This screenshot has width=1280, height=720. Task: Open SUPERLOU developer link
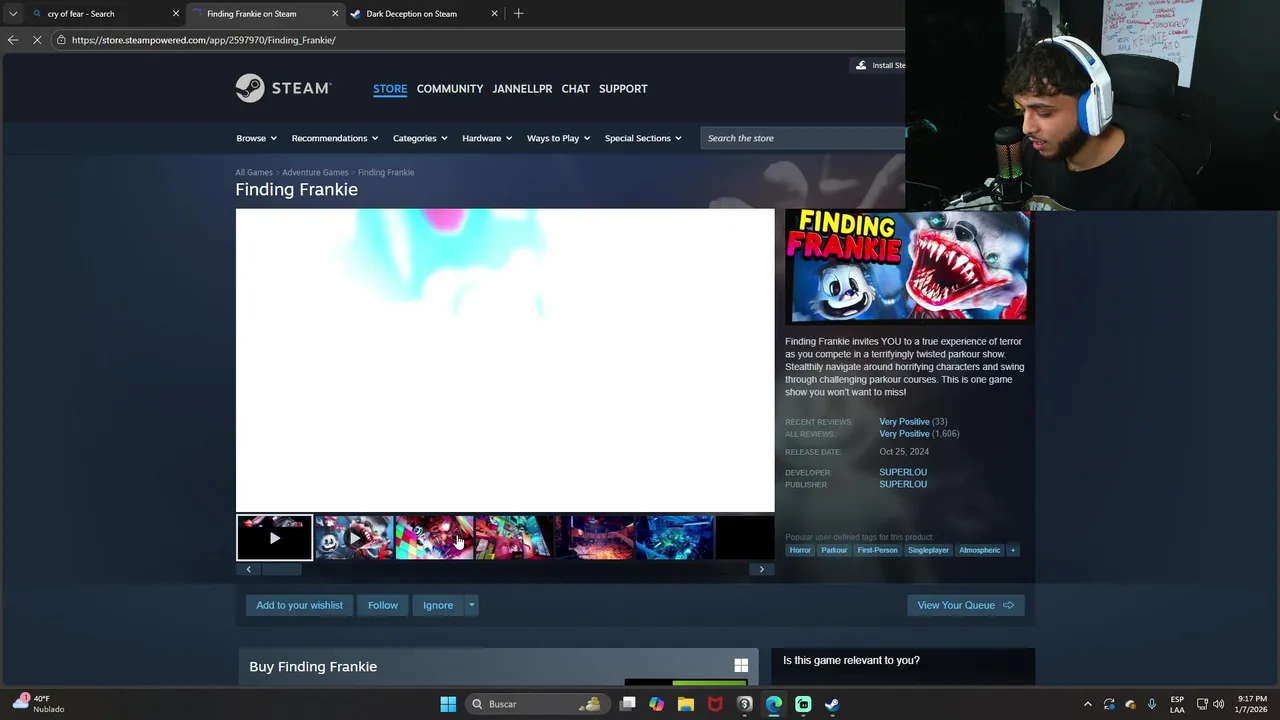(903, 472)
